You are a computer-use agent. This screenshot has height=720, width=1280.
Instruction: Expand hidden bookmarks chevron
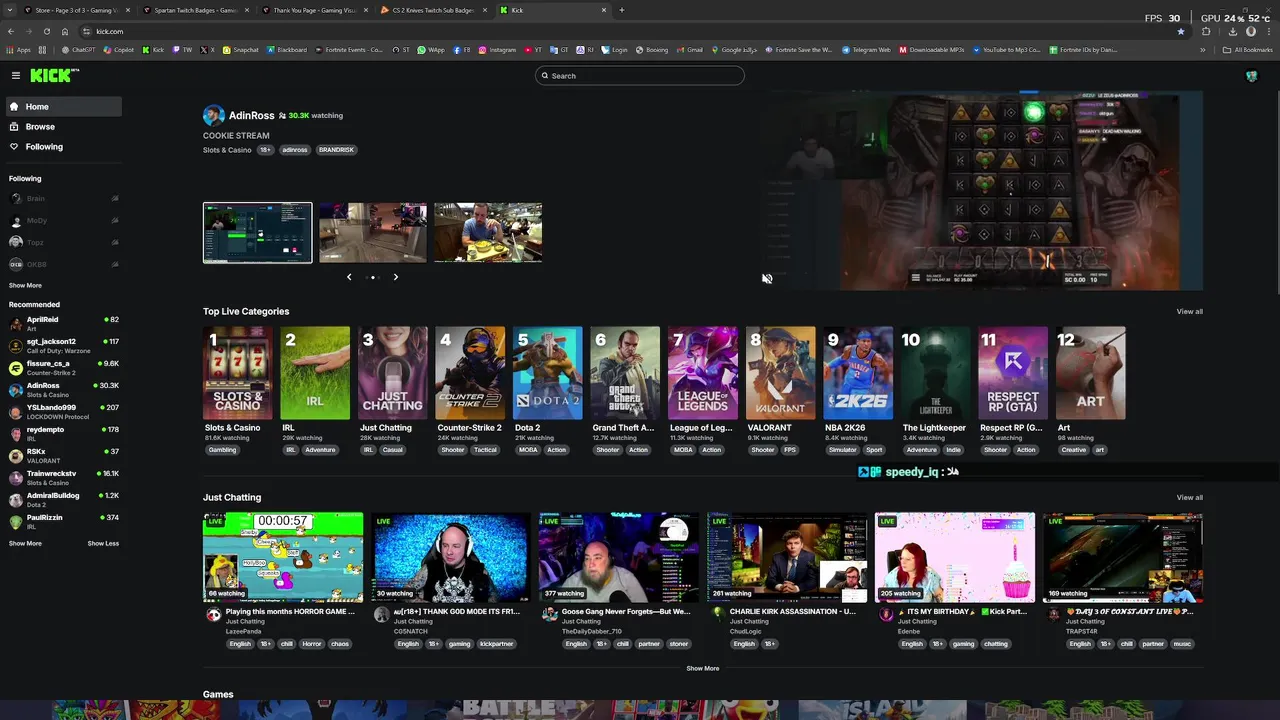point(1202,49)
